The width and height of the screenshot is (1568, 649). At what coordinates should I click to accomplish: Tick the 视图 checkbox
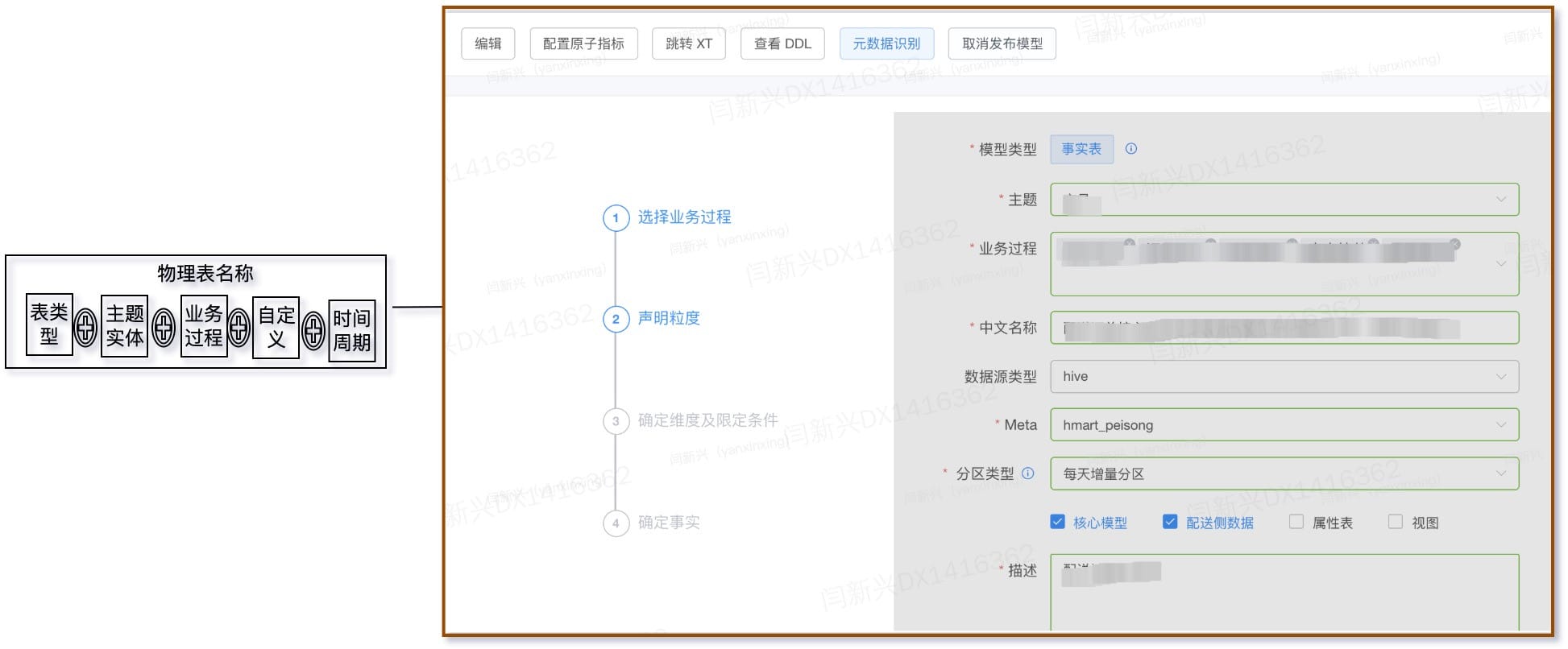click(x=1395, y=522)
